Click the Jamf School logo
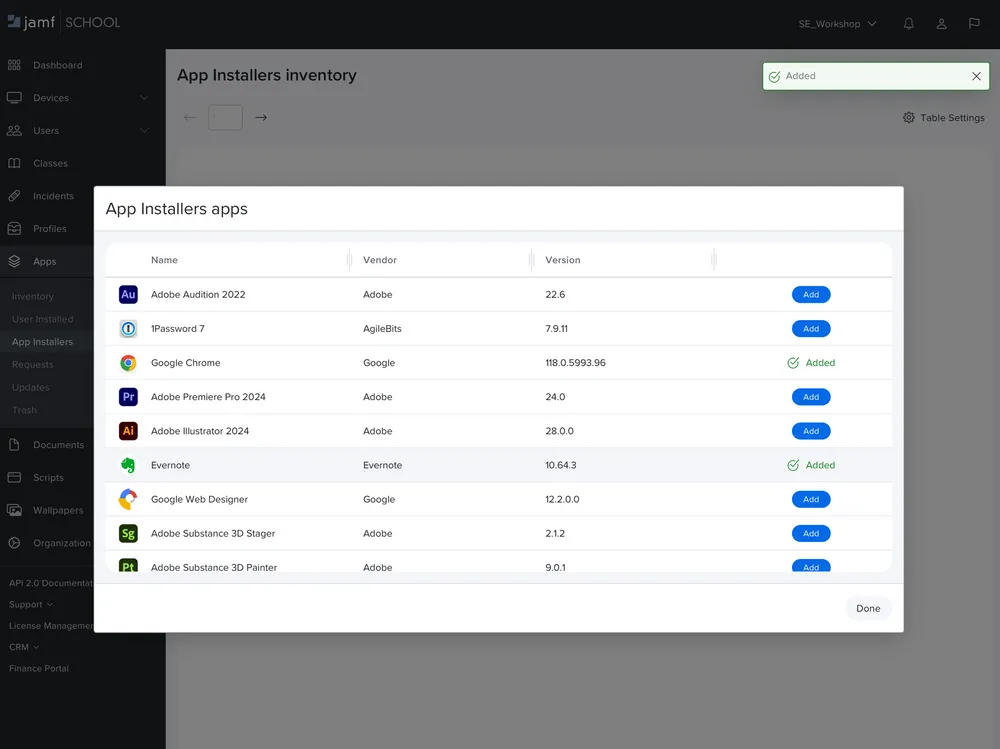The image size is (1000, 749). point(64,21)
